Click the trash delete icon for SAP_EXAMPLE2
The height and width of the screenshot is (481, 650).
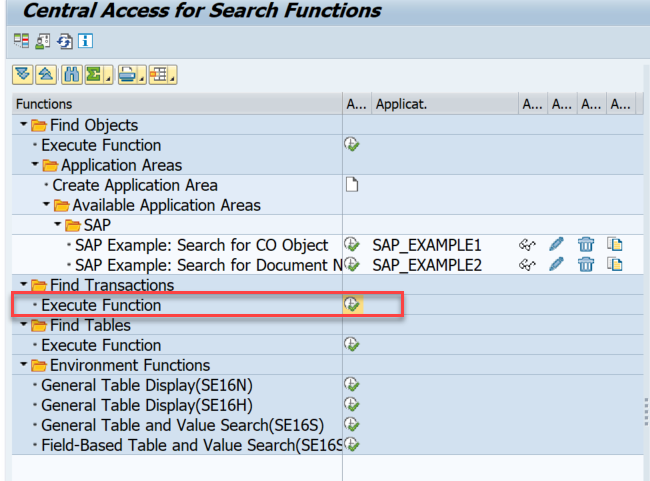click(x=587, y=265)
